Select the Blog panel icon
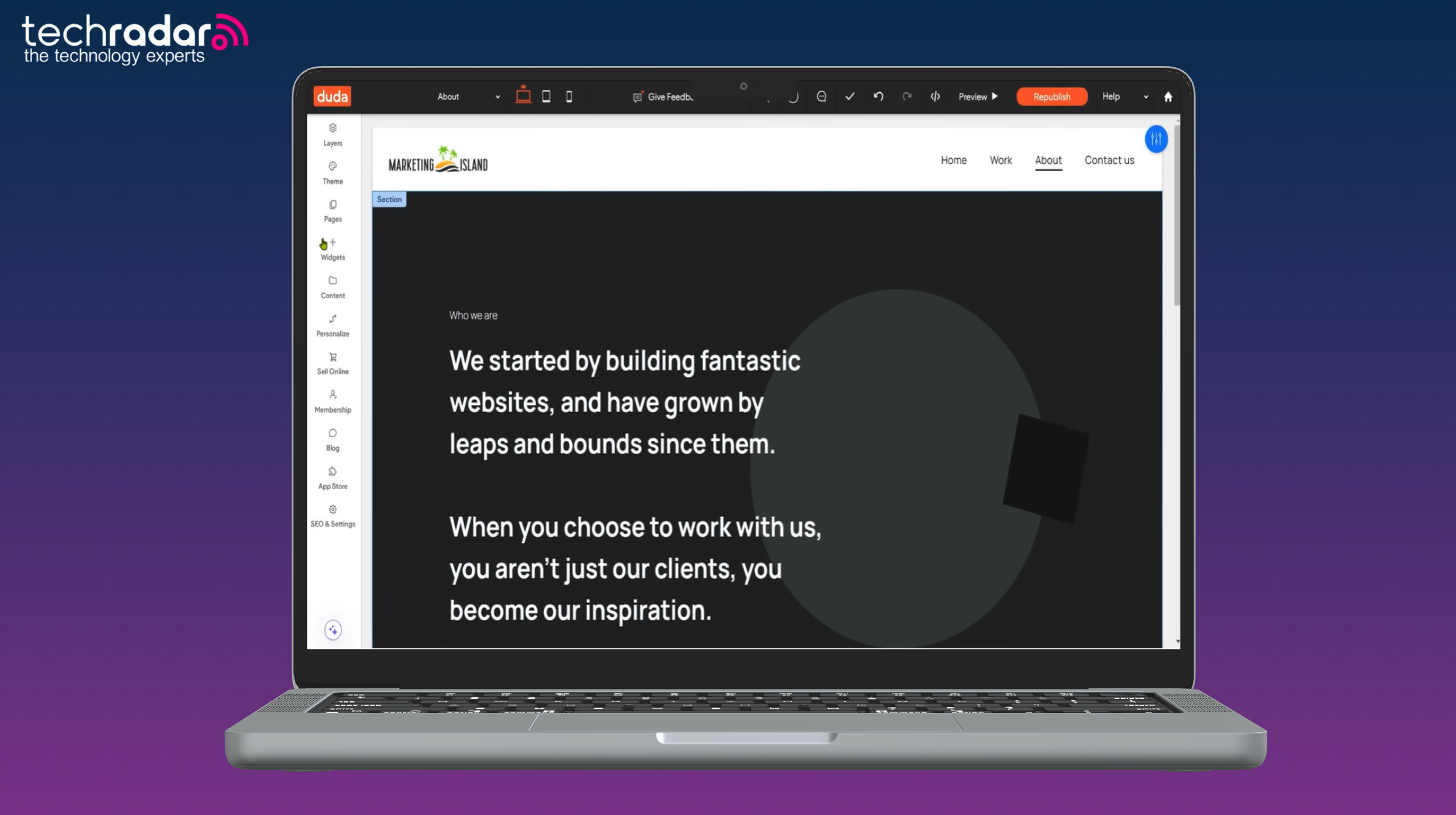Viewport: 1456px width, 815px height. point(333,438)
